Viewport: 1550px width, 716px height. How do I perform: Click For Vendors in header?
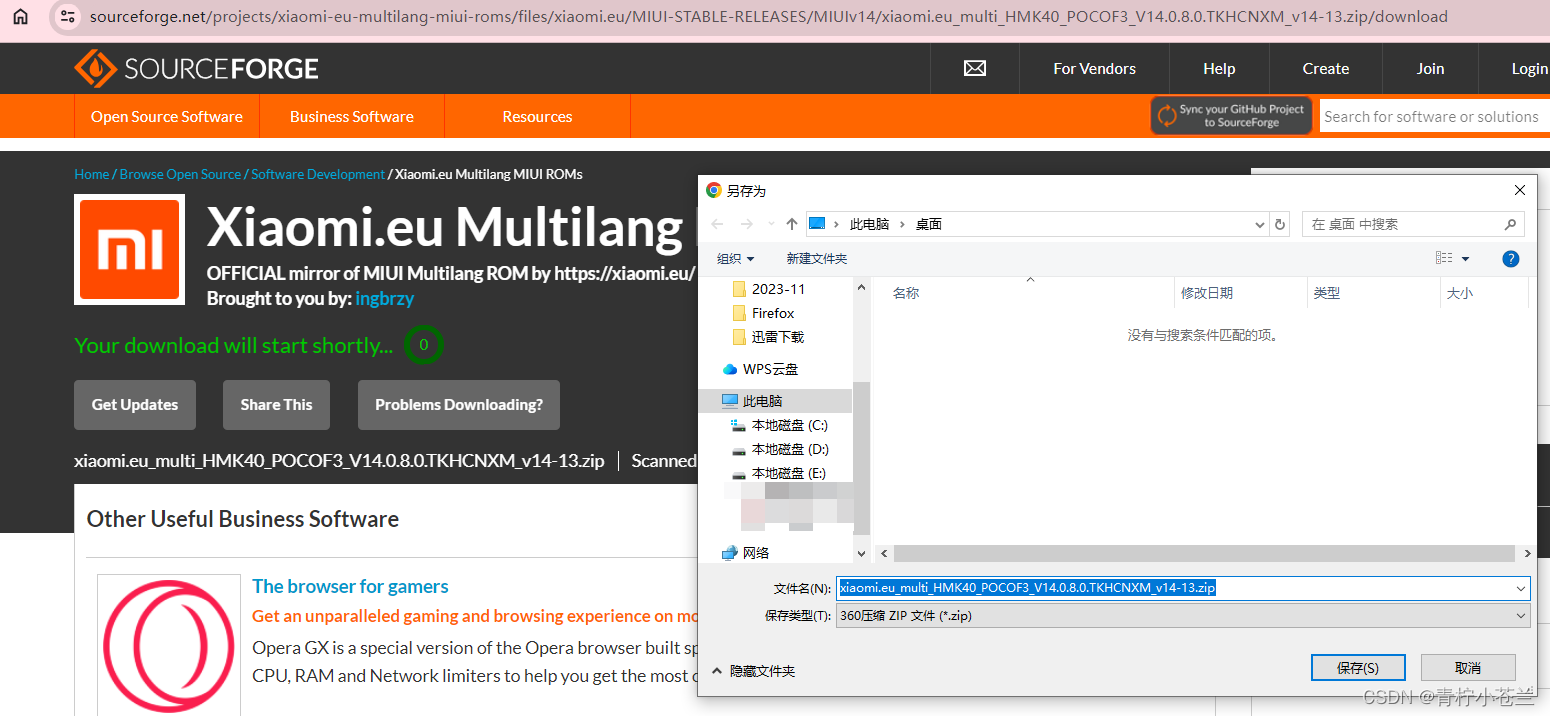pos(1094,68)
